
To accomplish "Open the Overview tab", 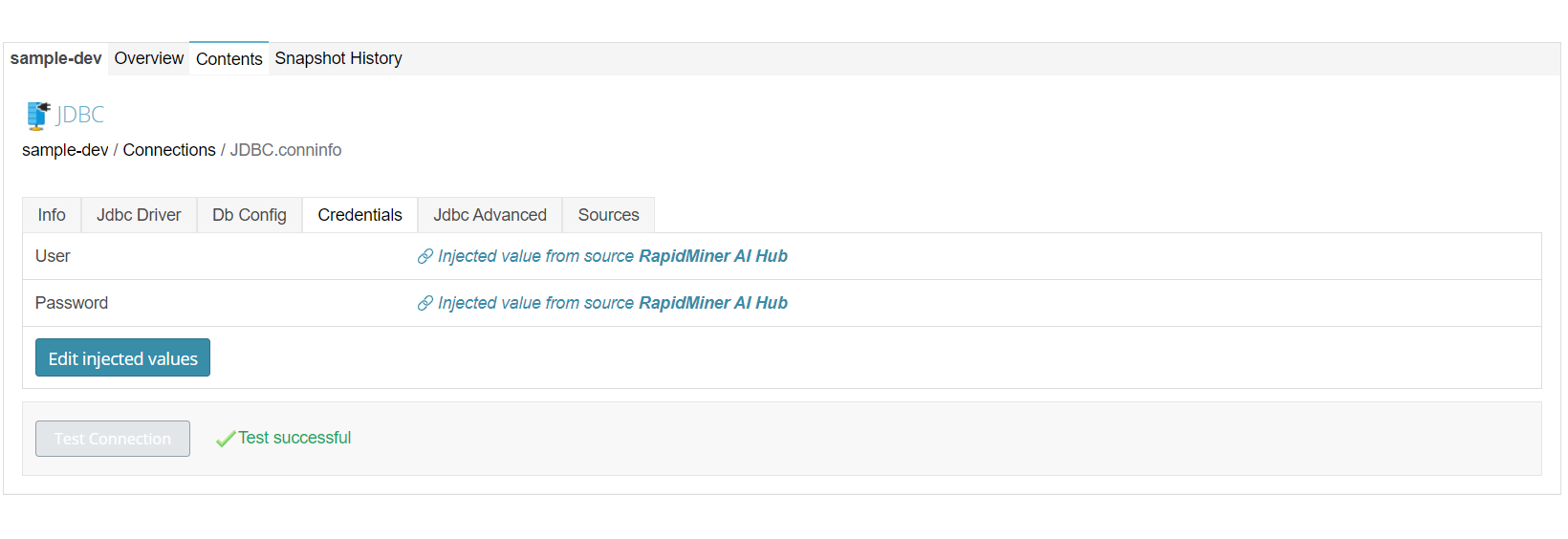I will click(x=149, y=58).
